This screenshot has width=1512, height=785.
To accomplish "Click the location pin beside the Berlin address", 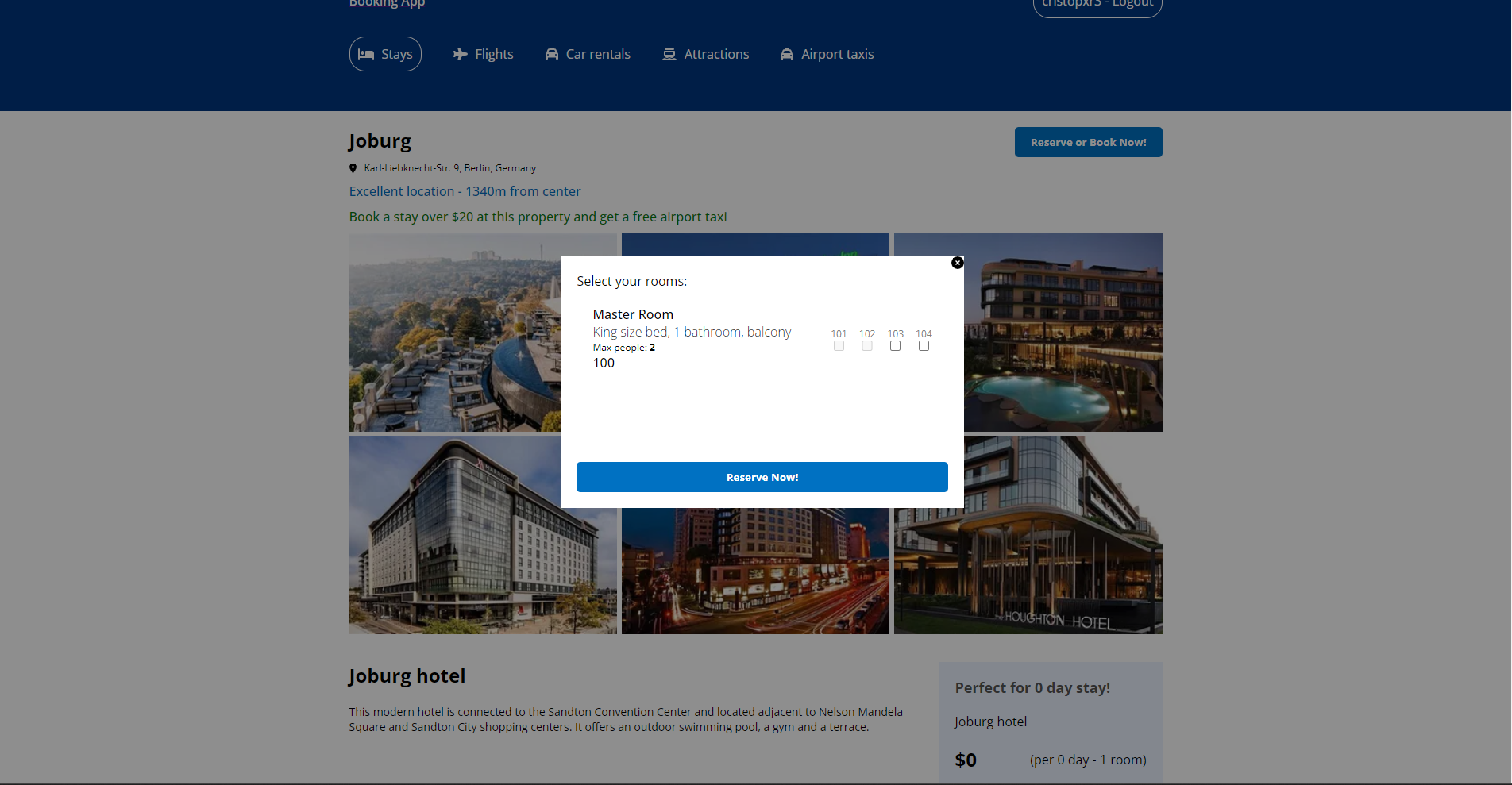I will (x=353, y=167).
